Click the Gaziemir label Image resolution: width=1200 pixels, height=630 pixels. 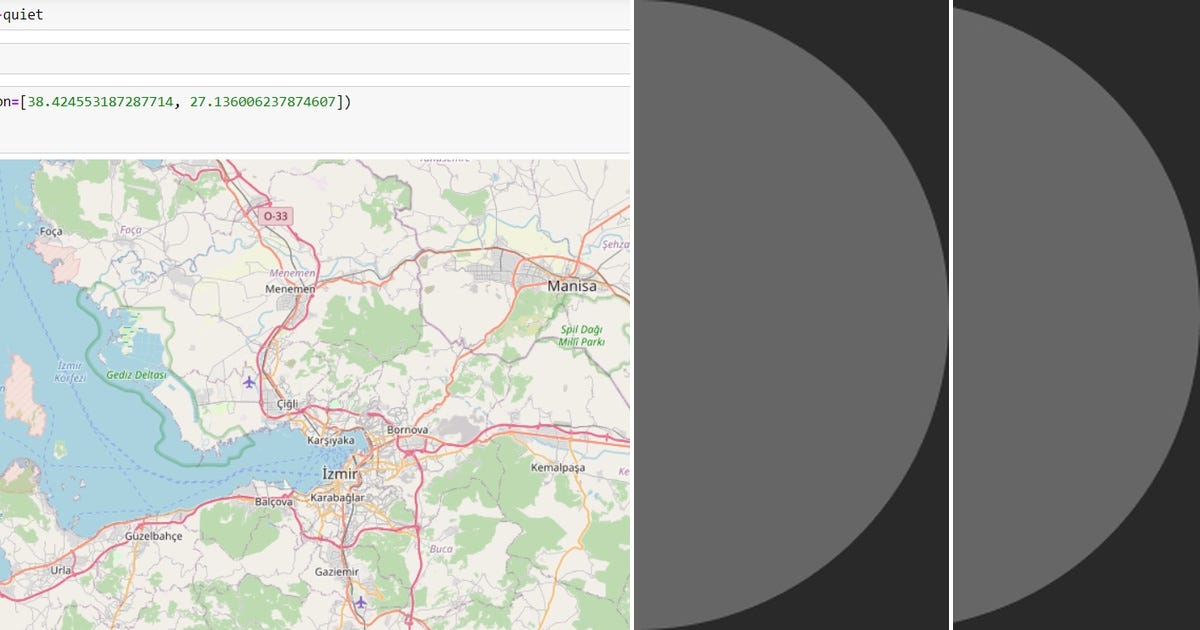334,573
